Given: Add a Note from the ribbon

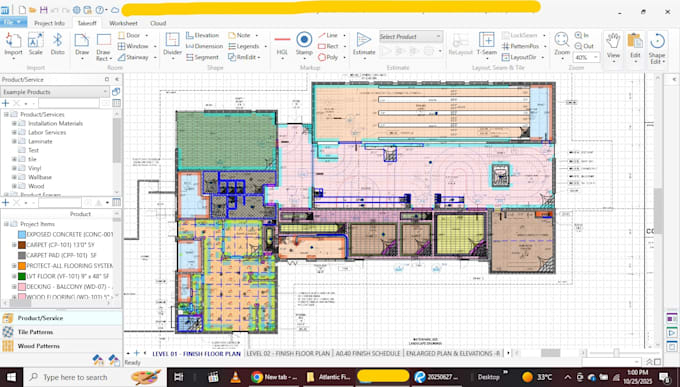Looking at the screenshot, I should click(242, 35).
